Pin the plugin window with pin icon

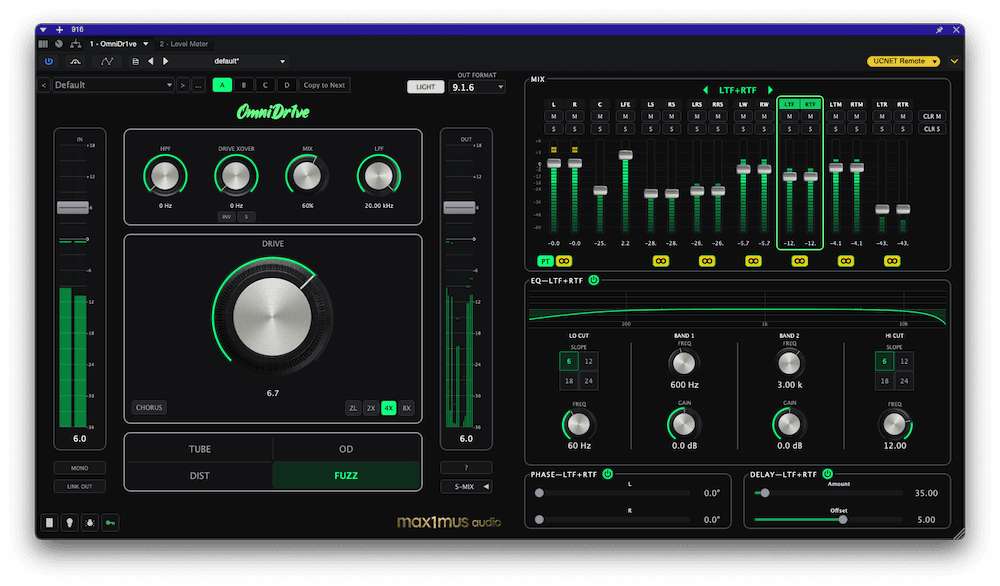pyautogui.click(x=939, y=29)
